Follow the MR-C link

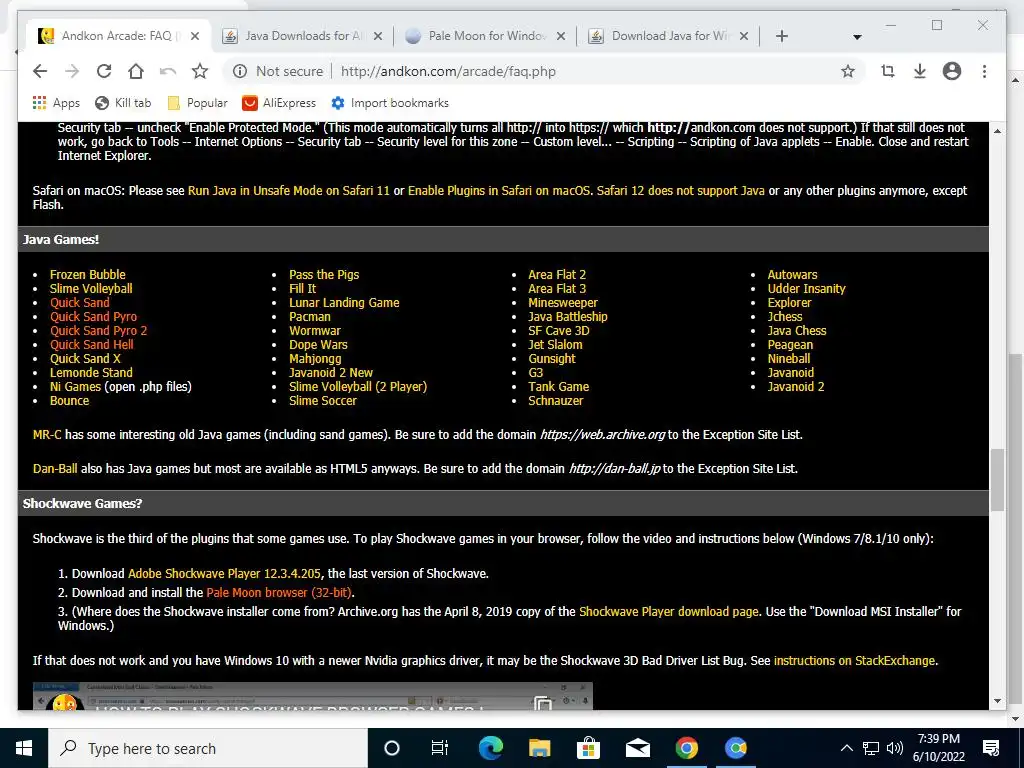click(47, 434)
